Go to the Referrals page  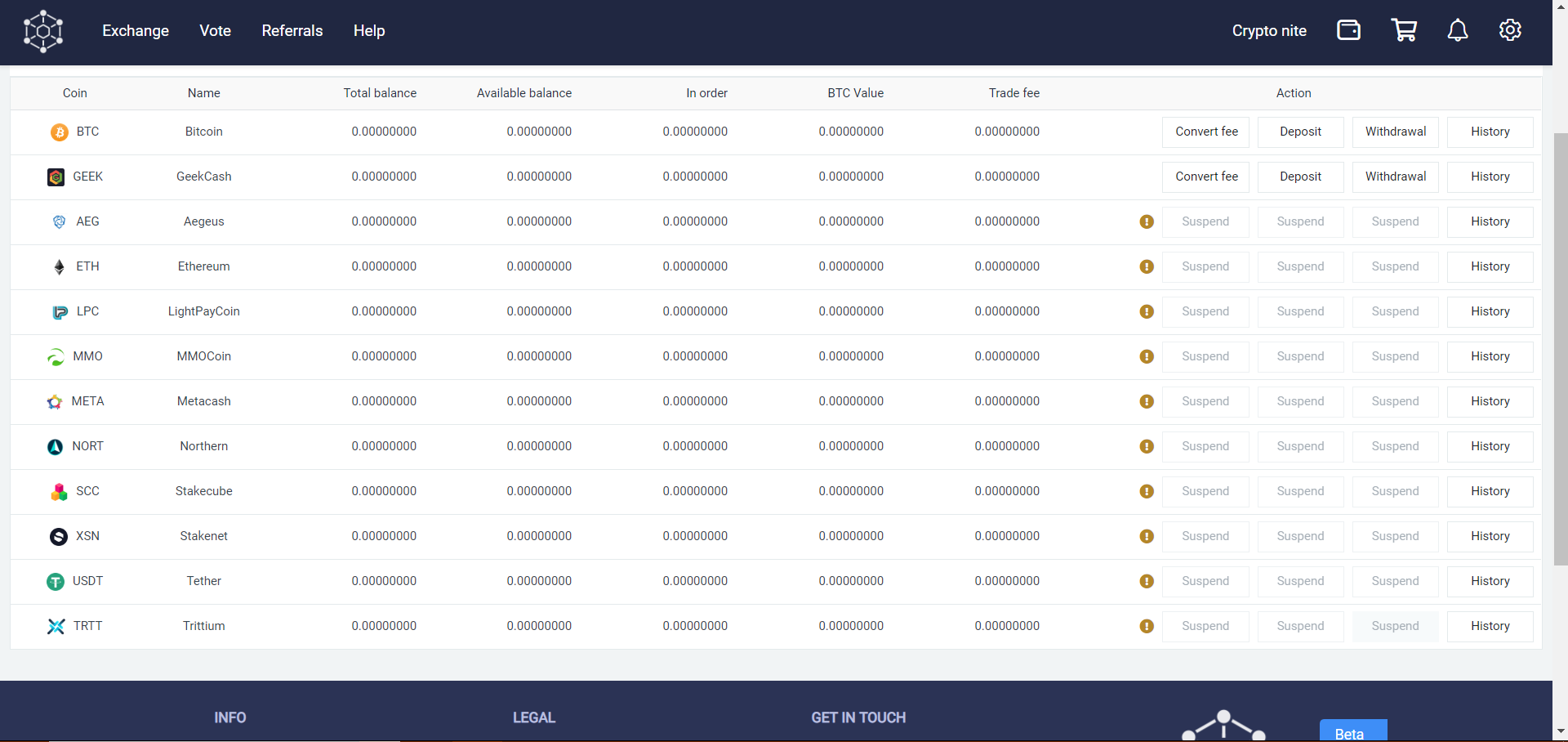point(292,31)
